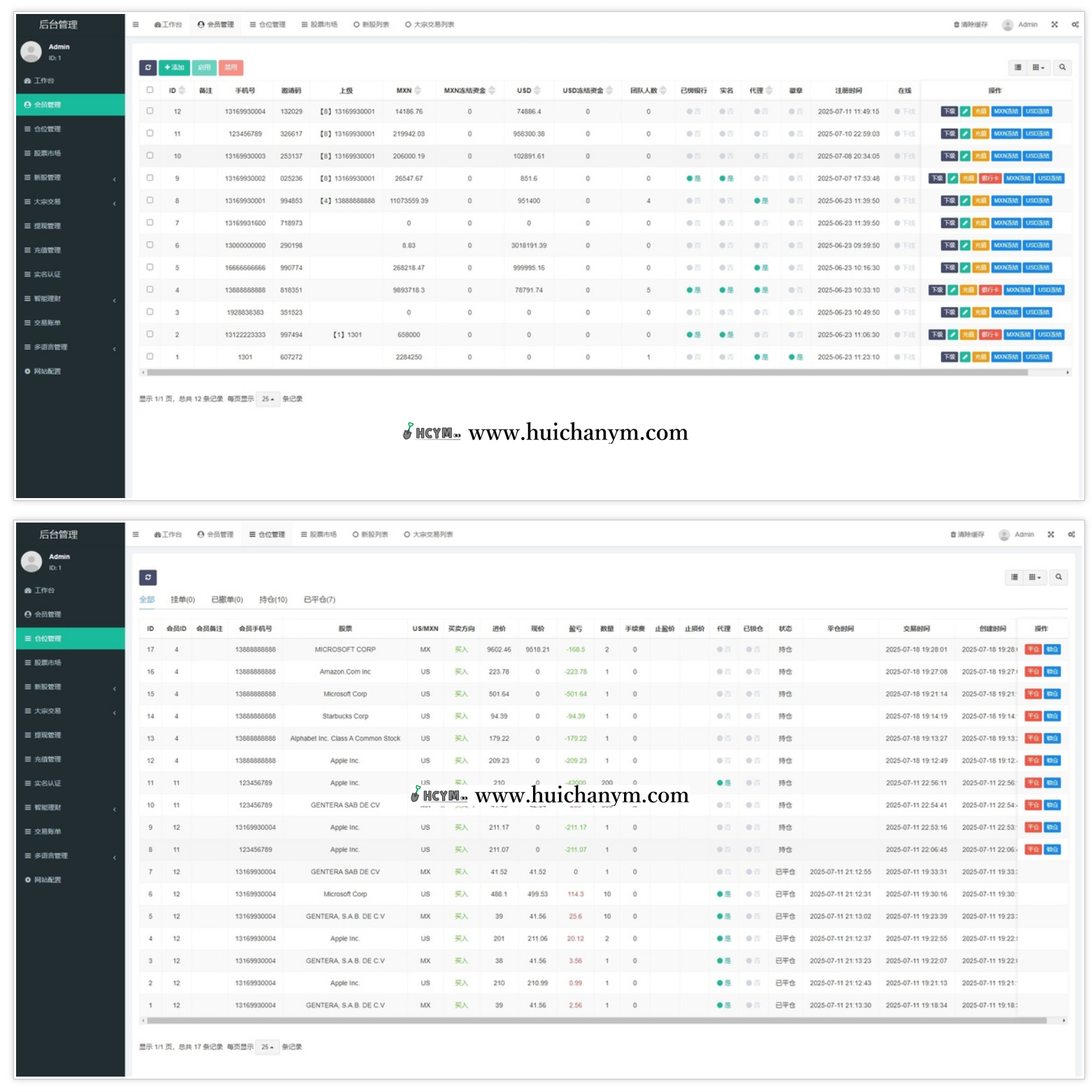Screen dimensions: 1092x1092
Task: Select the checkbox for member ID 1
Action: tap(150, 356)
